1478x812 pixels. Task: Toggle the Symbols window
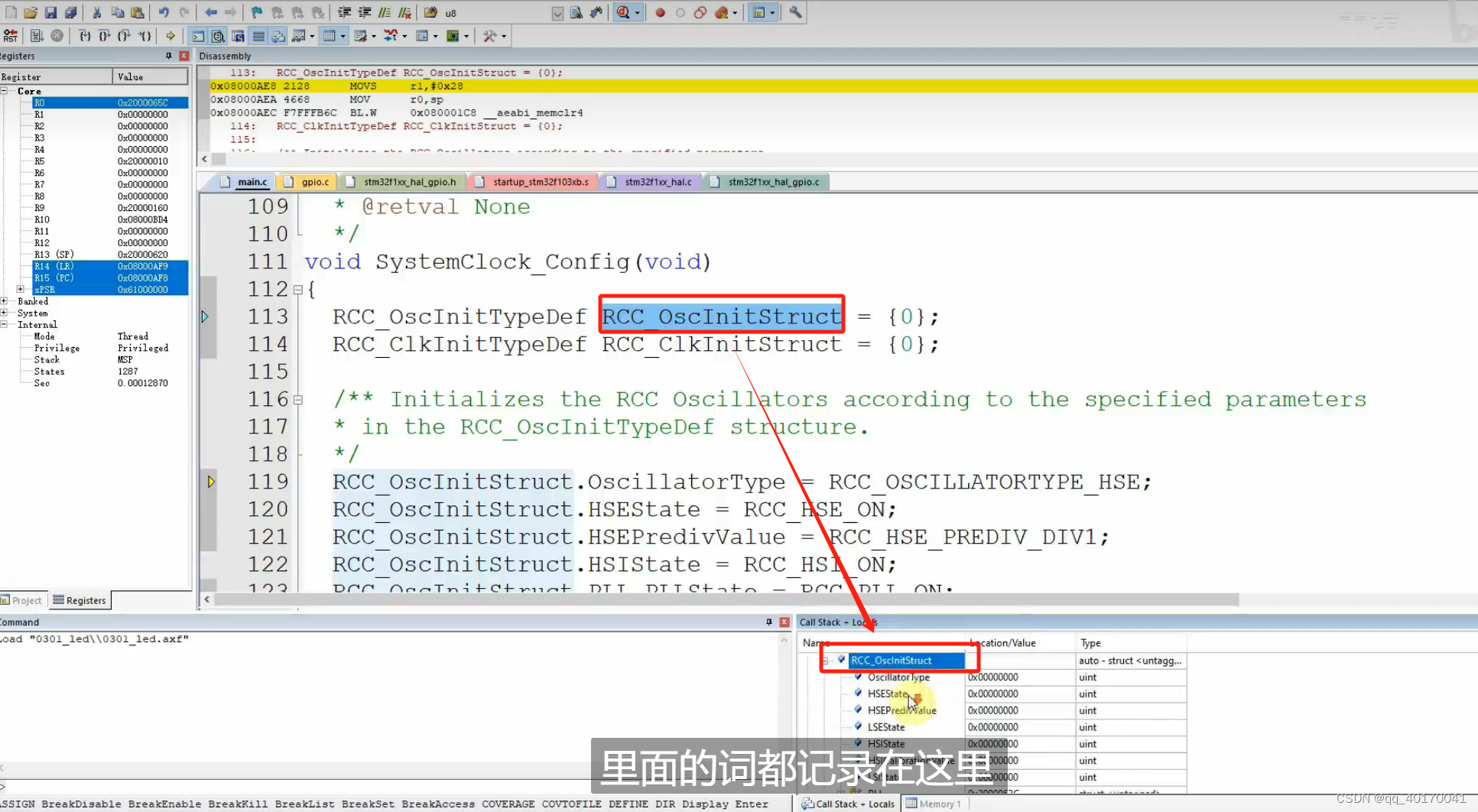pyautogui.click(x=238, y=35)
